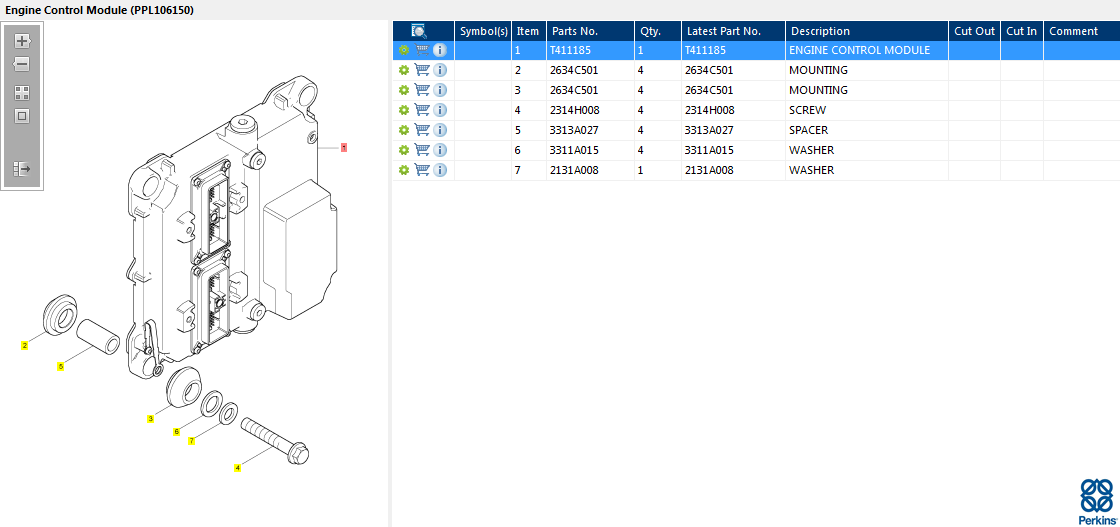Add item 2 MOUNTING to cart
The width and height of the screenshot is (1120, 527).
coord(422,70)
